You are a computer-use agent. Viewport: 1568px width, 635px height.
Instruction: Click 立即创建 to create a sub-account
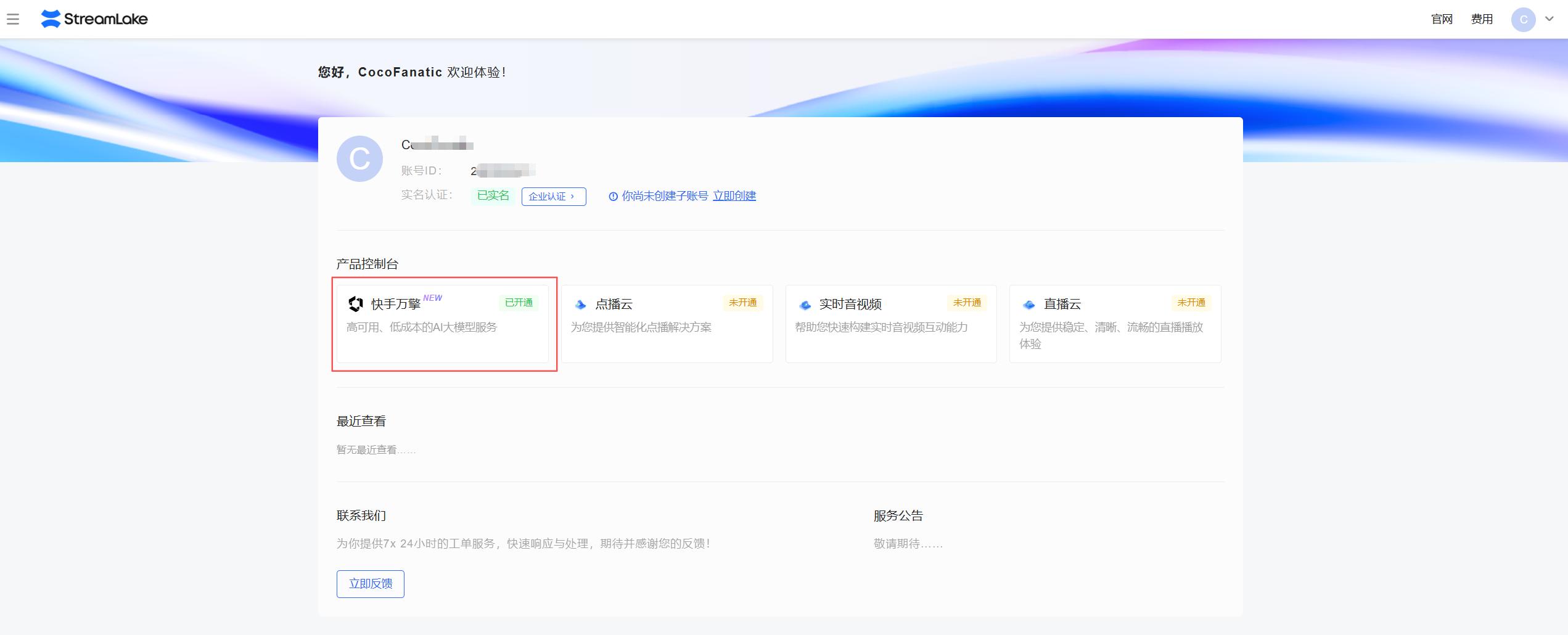click(x=734, y=195)
